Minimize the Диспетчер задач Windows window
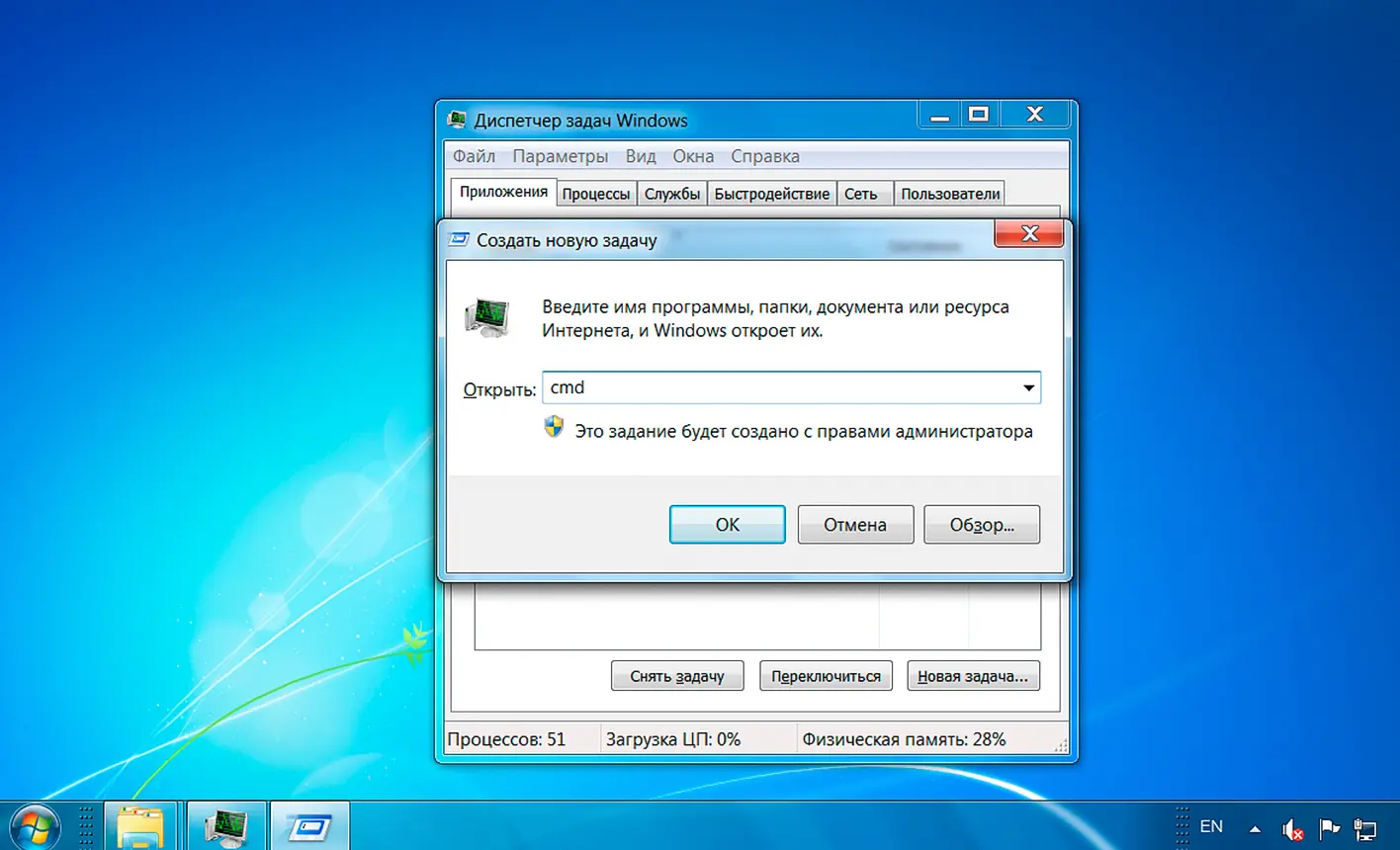Viewport: 1400px width, 850px height. pos(939,115)
